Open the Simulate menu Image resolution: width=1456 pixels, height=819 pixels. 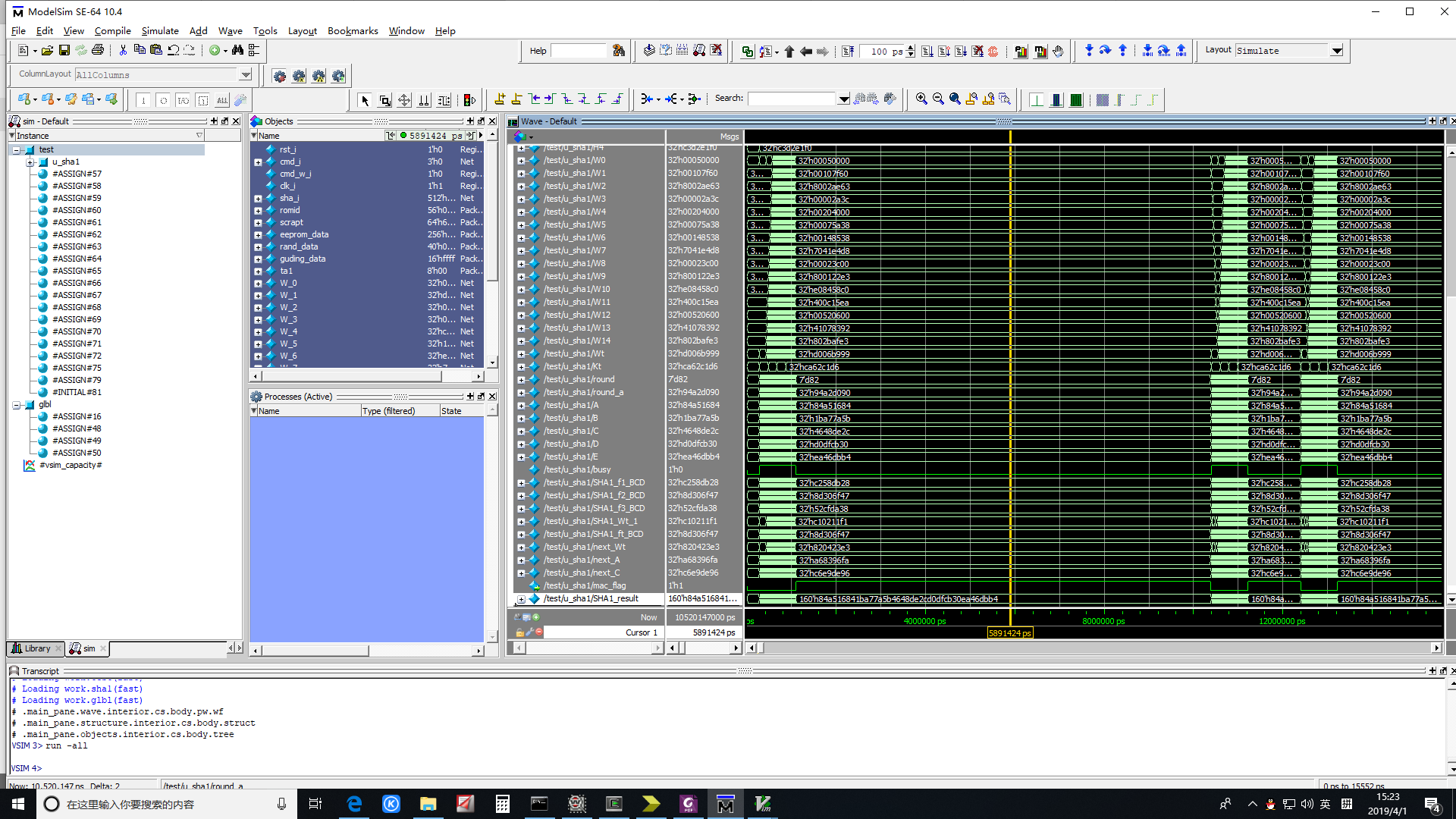point(159,31)
